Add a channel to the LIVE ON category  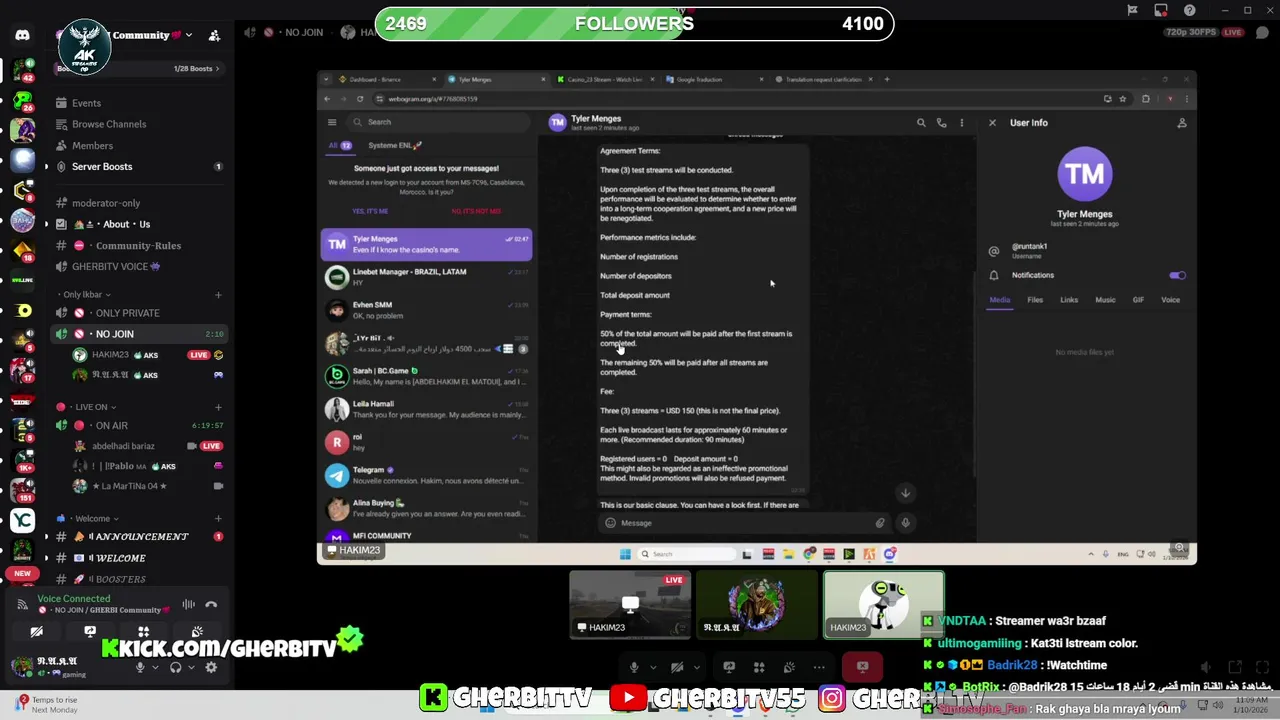(218, 407)
